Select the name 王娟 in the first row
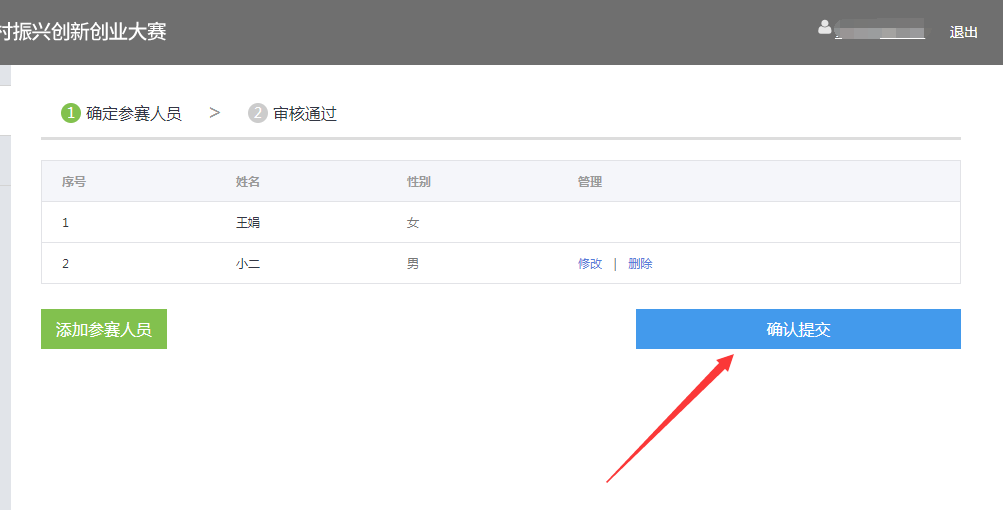The width and height of the screenshot is (1003, 510). [248, 223]
